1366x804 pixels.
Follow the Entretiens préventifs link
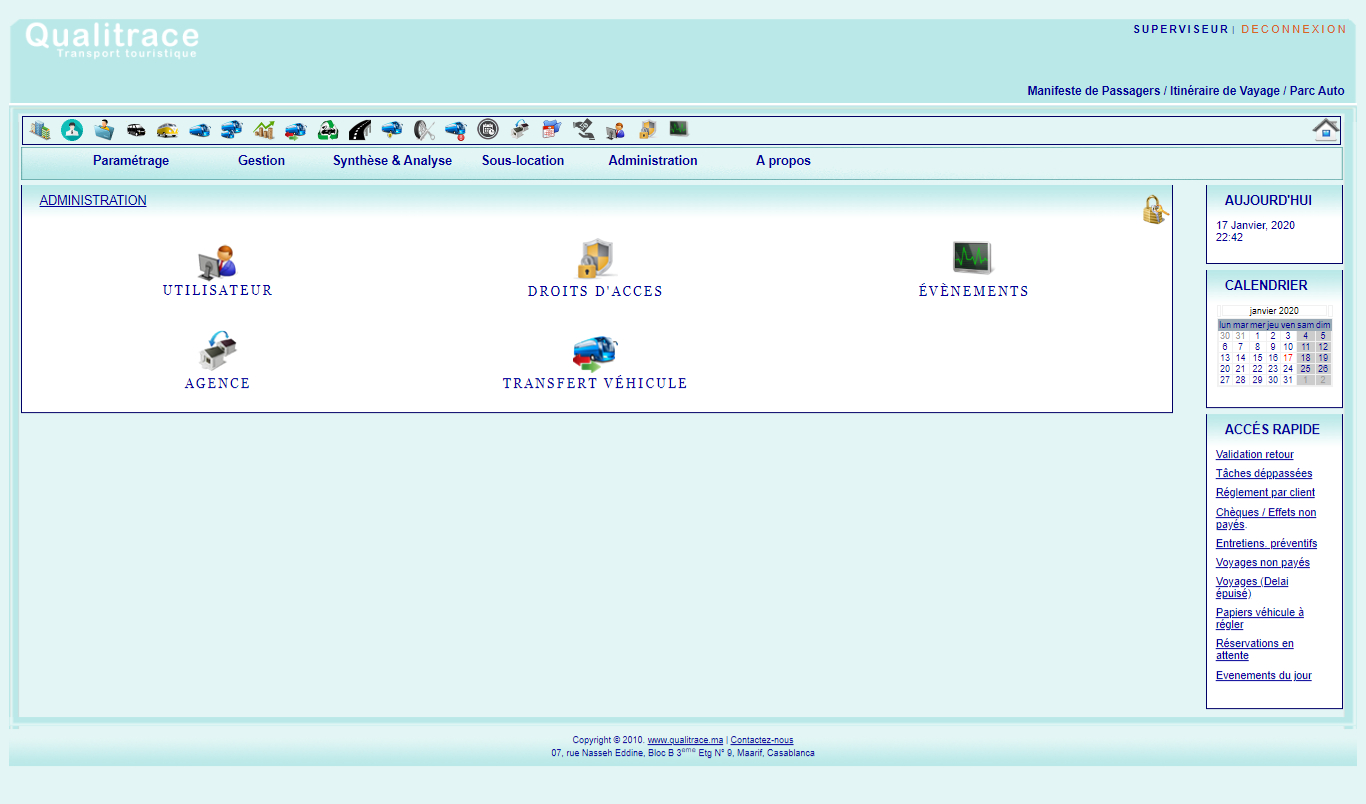1266,544
